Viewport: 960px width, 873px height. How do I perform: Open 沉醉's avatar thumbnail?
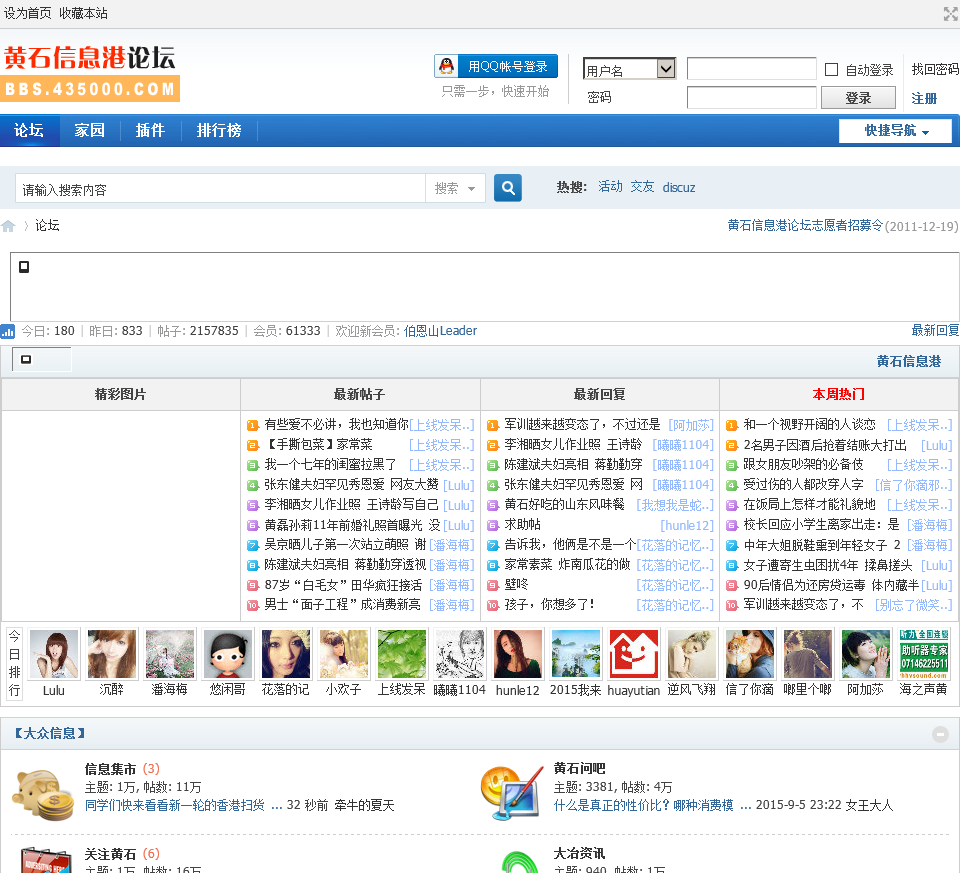click(111, 654)
